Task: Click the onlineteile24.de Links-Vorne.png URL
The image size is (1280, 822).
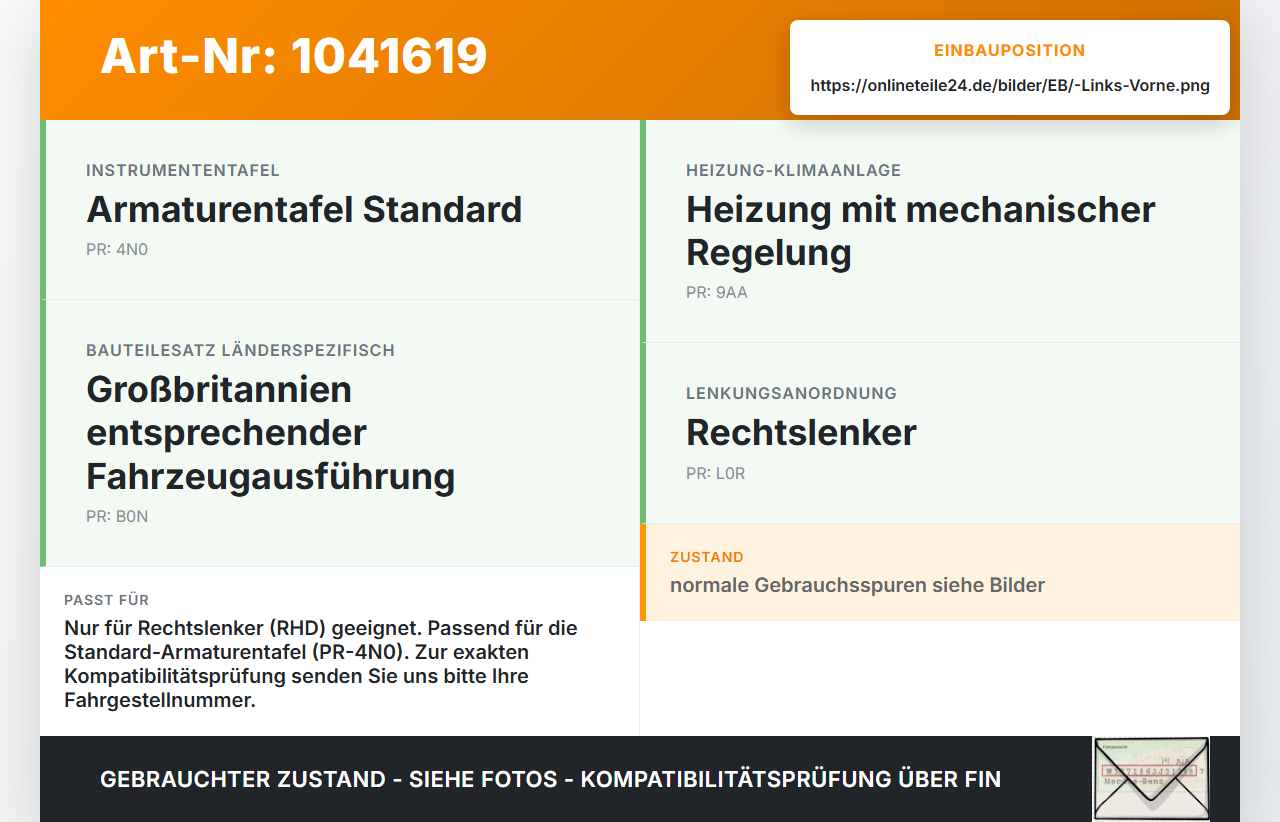Action: (x=1010, y=86)
